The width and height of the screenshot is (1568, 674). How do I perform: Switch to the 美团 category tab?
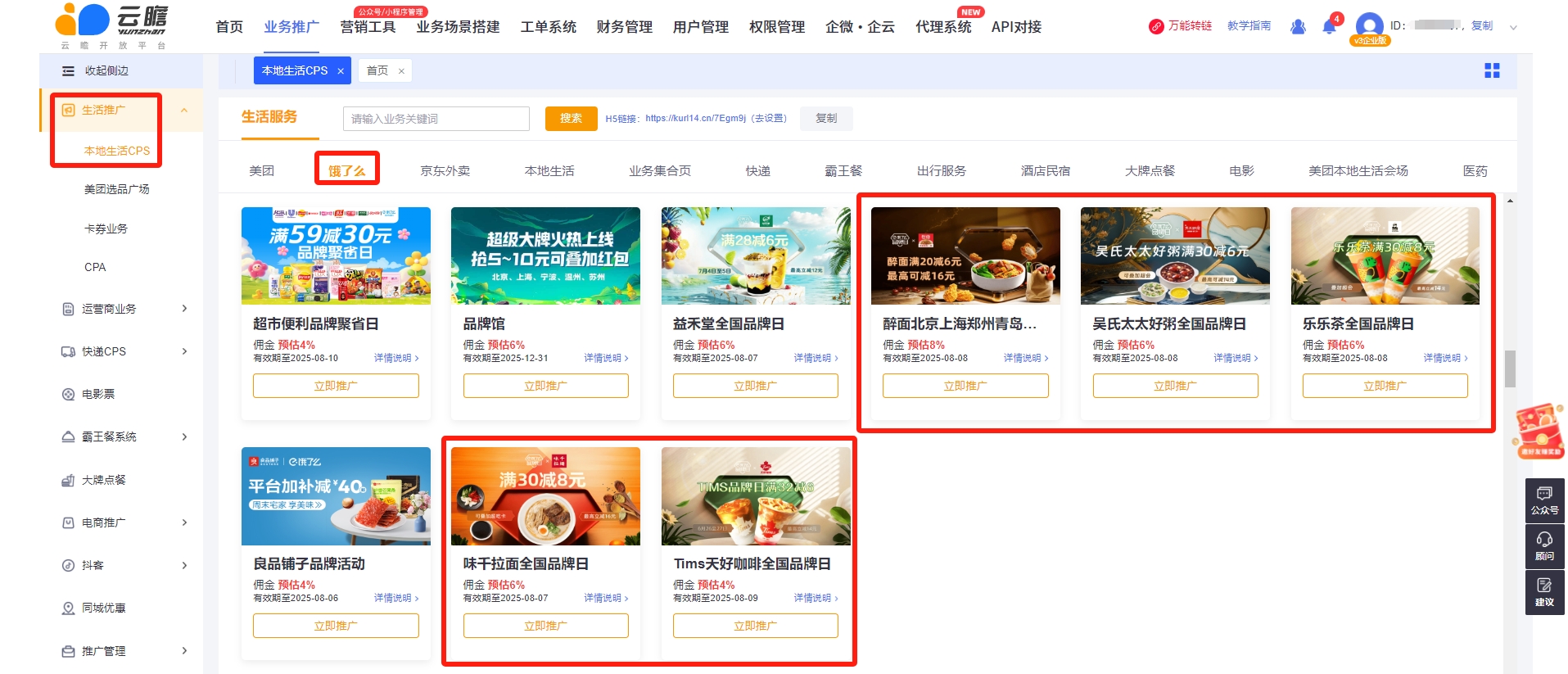pyautogui.click(x=262, y=170)
